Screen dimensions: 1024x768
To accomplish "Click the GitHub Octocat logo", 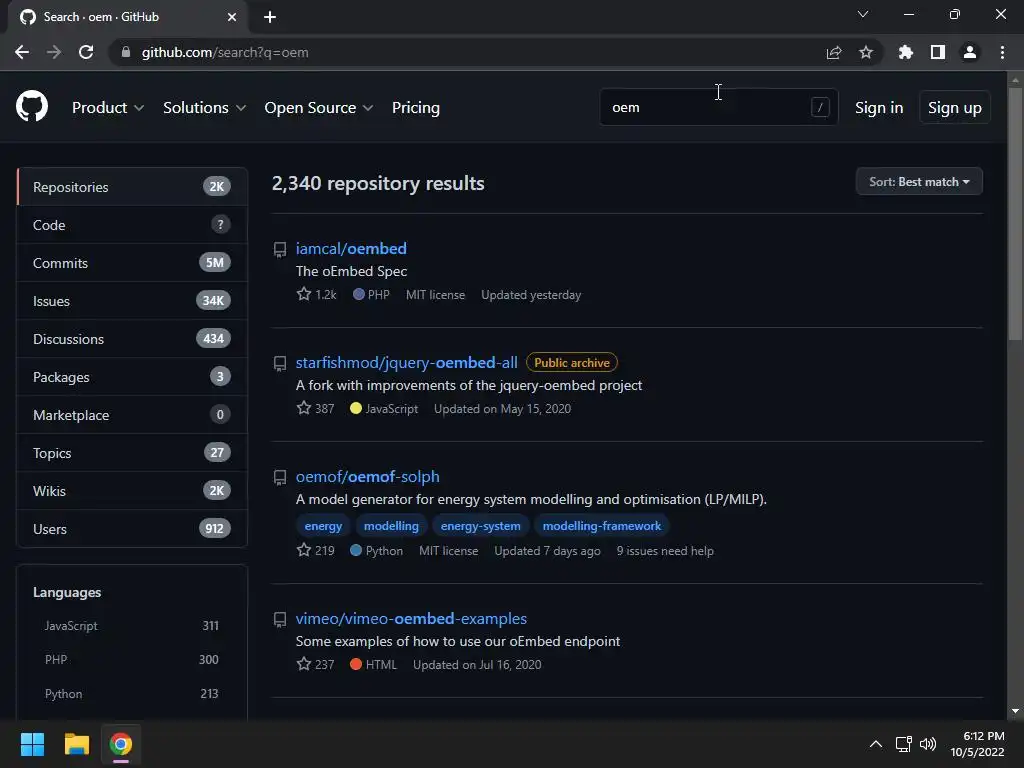I will coord(32,106).
